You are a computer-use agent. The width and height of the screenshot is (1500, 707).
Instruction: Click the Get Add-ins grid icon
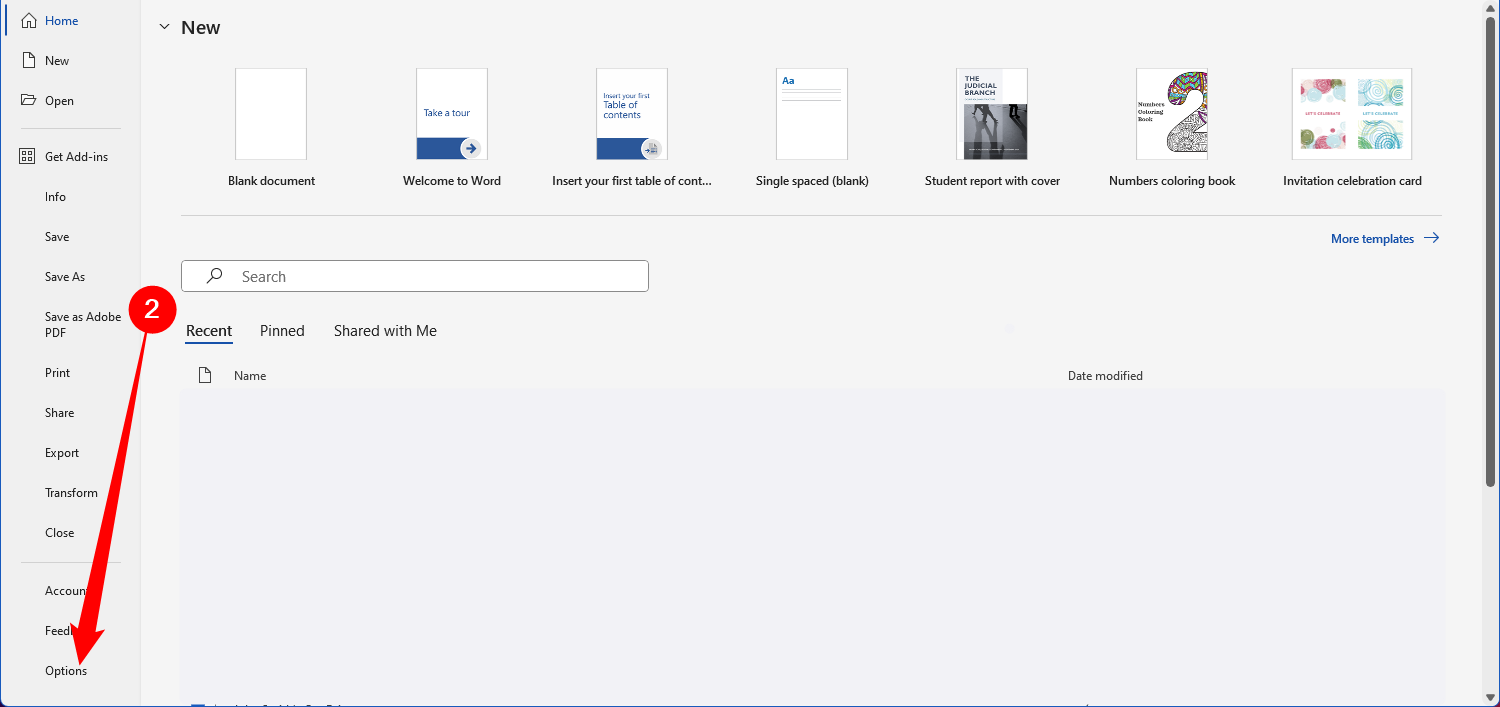(x=28, y=157)
